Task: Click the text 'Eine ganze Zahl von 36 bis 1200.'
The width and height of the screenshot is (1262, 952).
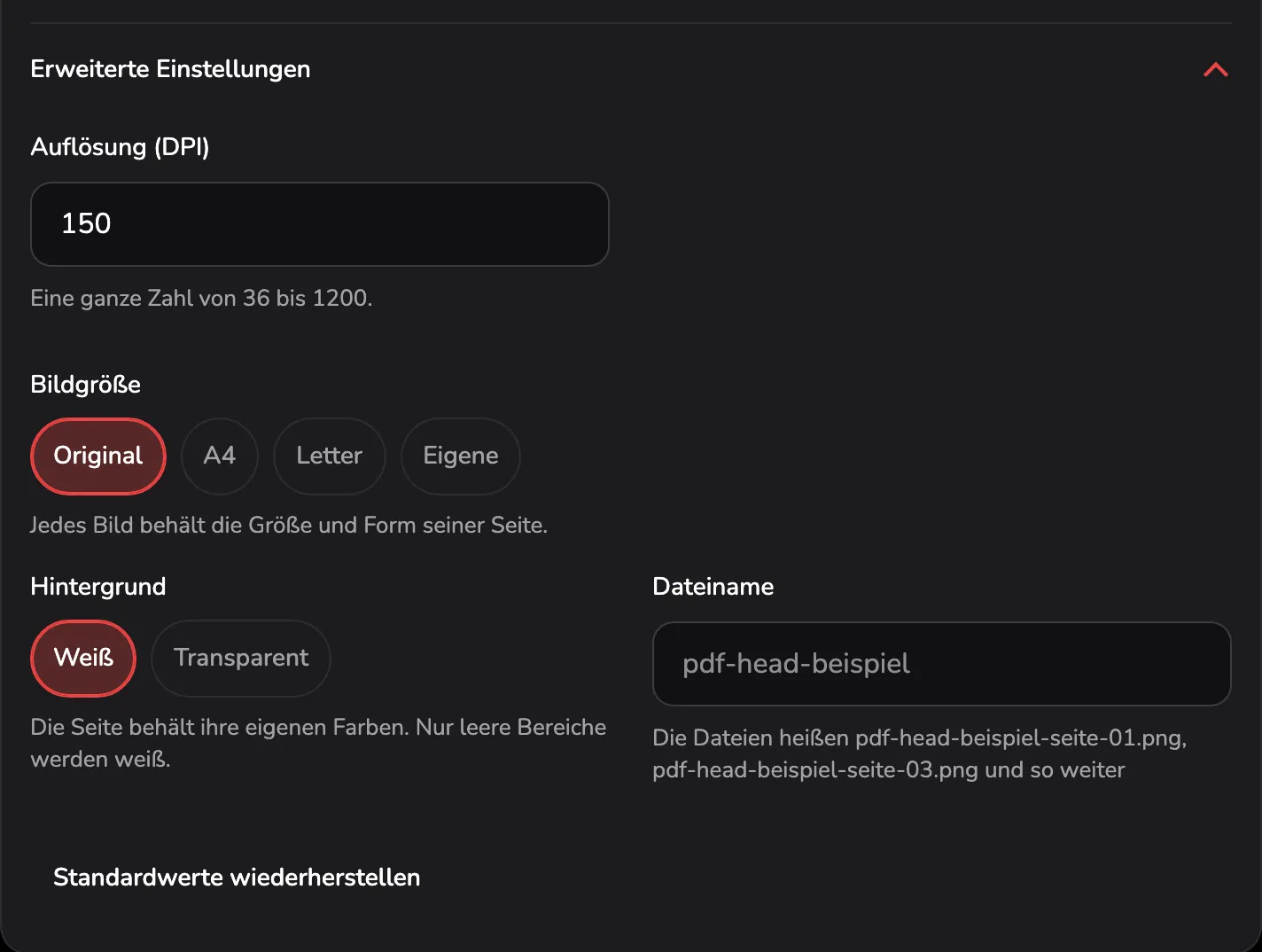Action: (201, 298)
